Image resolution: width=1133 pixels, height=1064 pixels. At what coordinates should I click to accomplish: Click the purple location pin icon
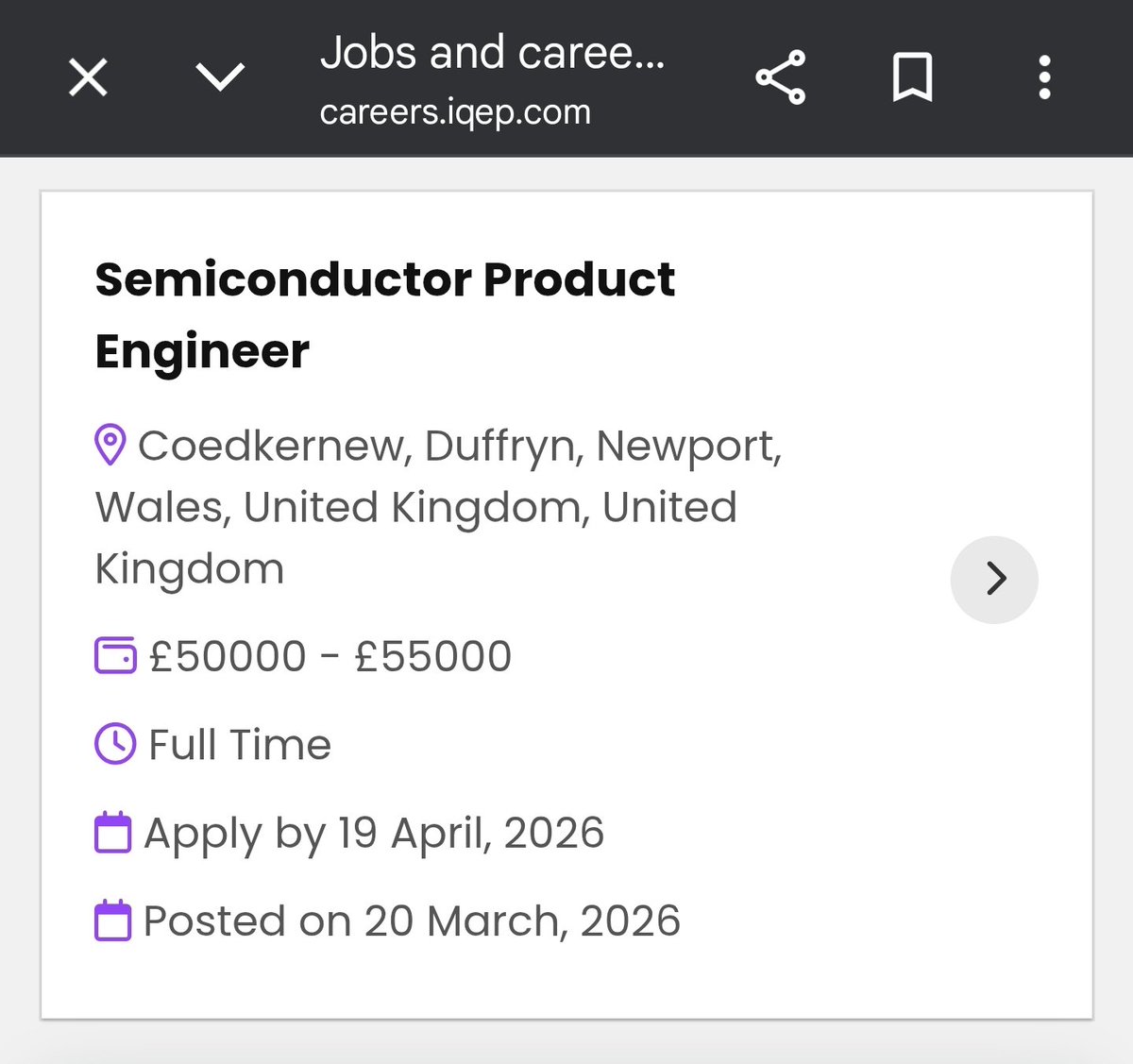click(110, 445)
